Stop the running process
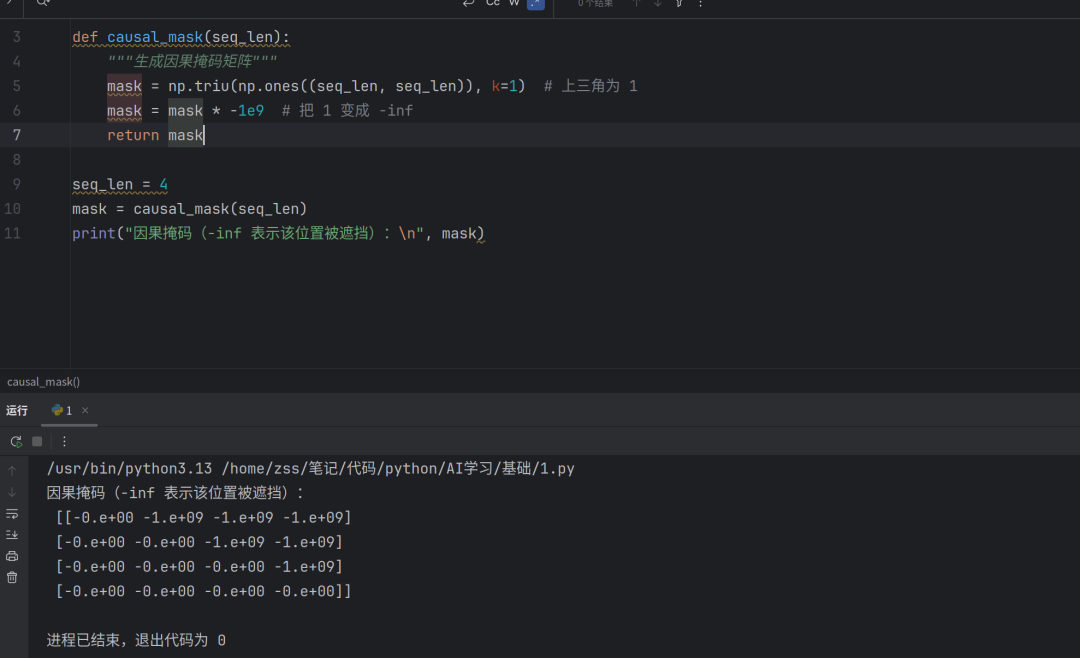Viewport: 1080px width, 658px height. click(x=37, y=441)
